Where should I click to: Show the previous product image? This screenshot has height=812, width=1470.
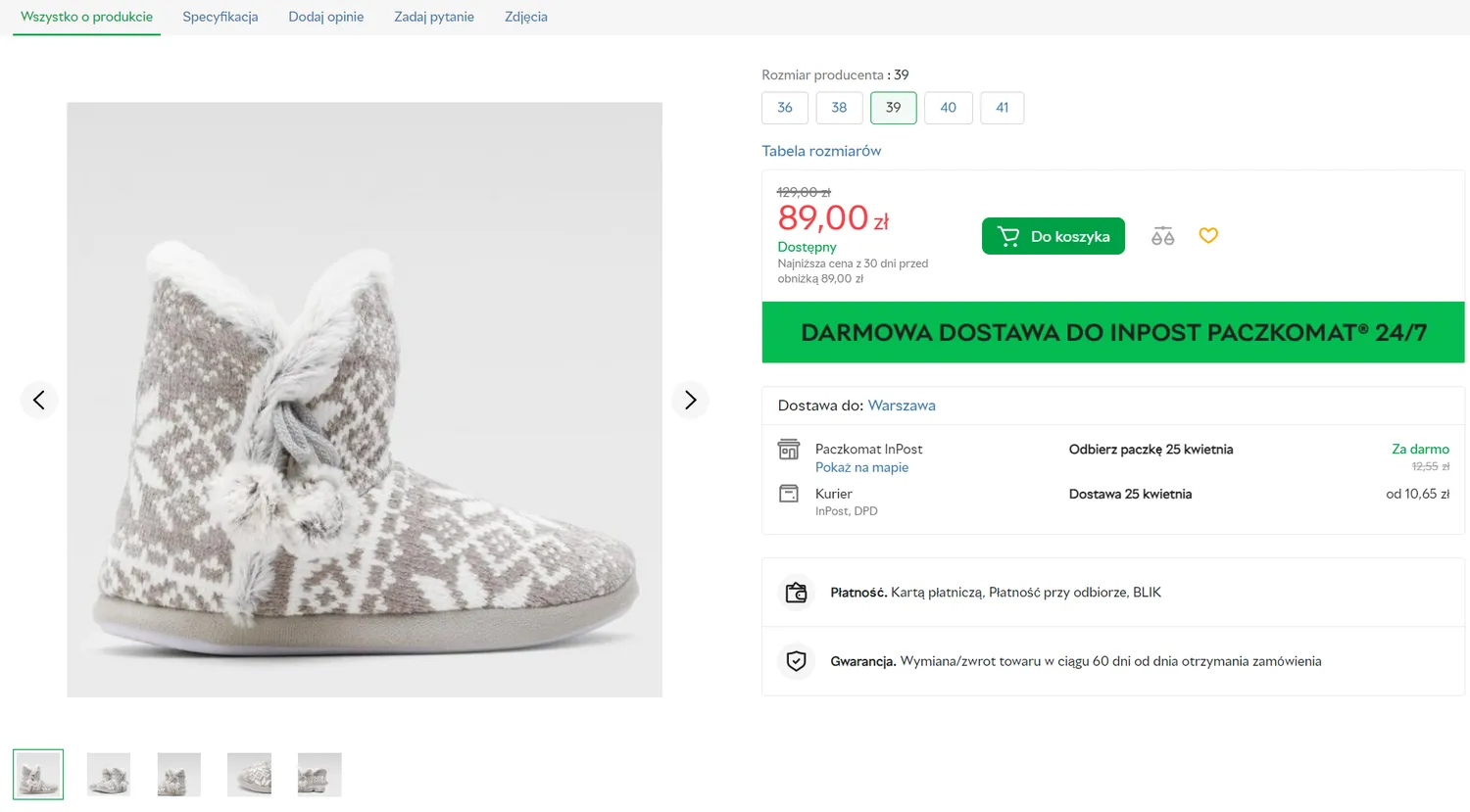(39, 400)
